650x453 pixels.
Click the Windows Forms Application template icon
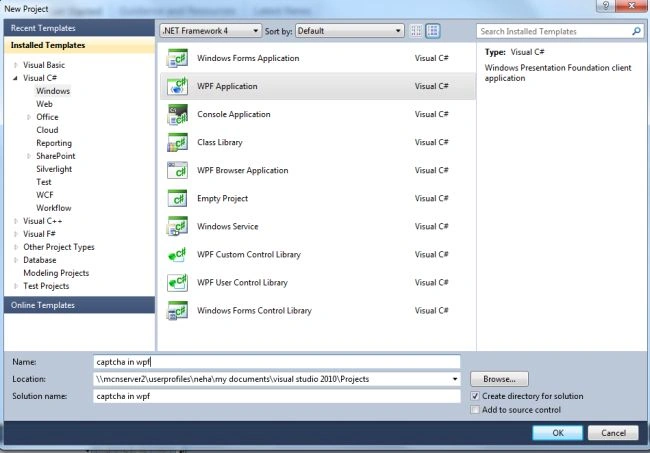pyautogui.click(x=177, y=58)
